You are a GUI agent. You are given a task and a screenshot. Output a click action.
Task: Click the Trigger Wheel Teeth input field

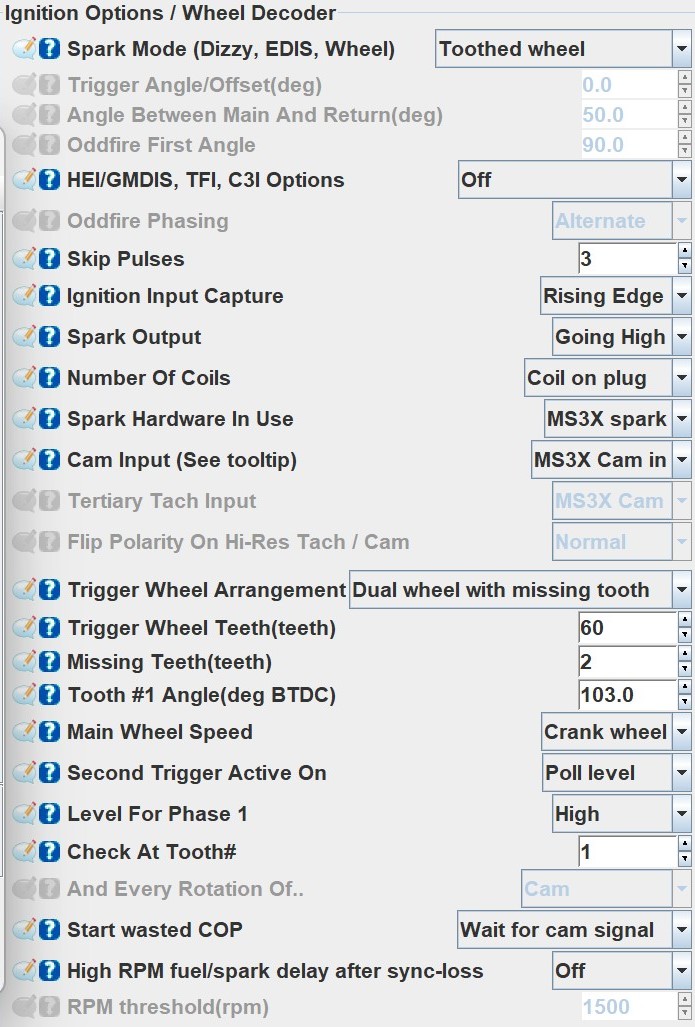pos(627,628)
